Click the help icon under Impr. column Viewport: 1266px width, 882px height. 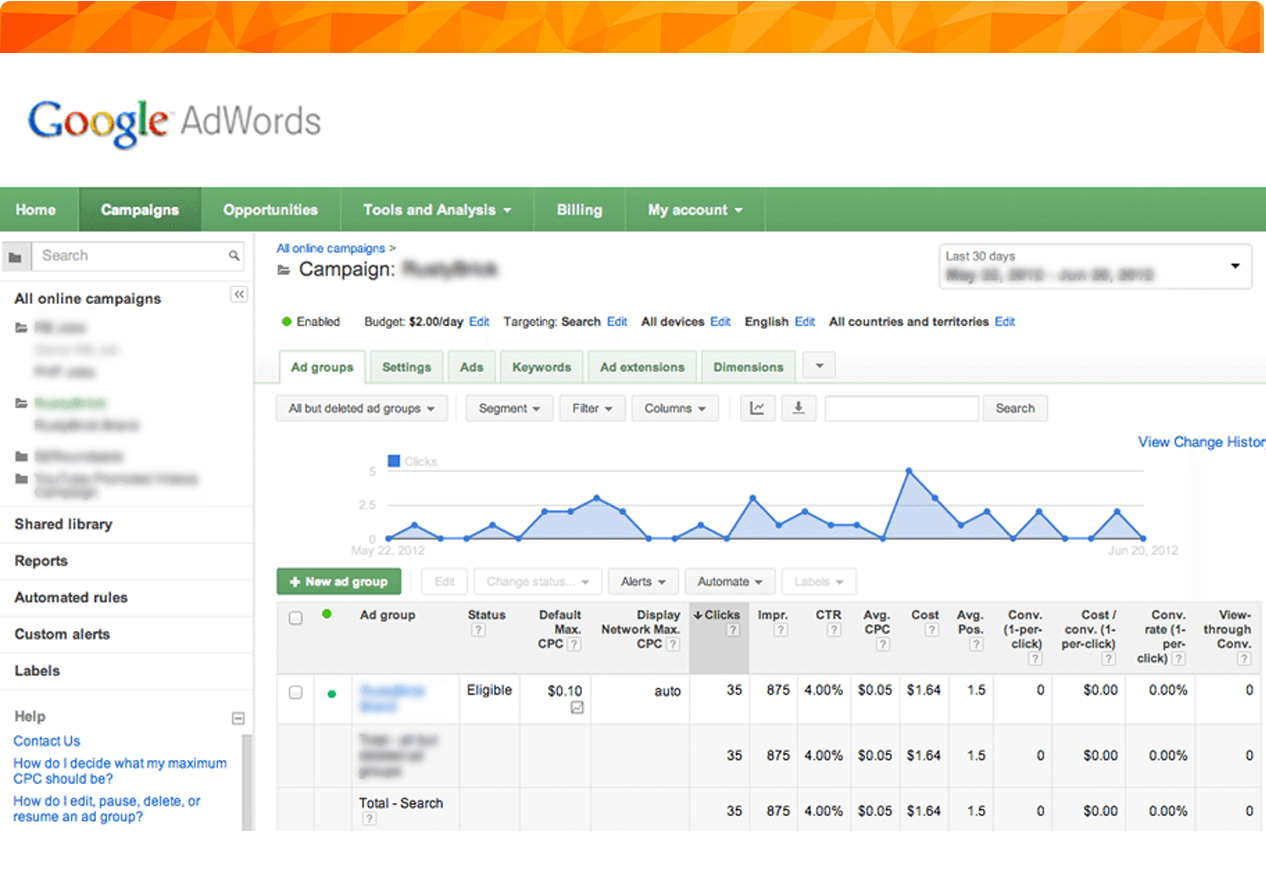click(x=780, y=630)
